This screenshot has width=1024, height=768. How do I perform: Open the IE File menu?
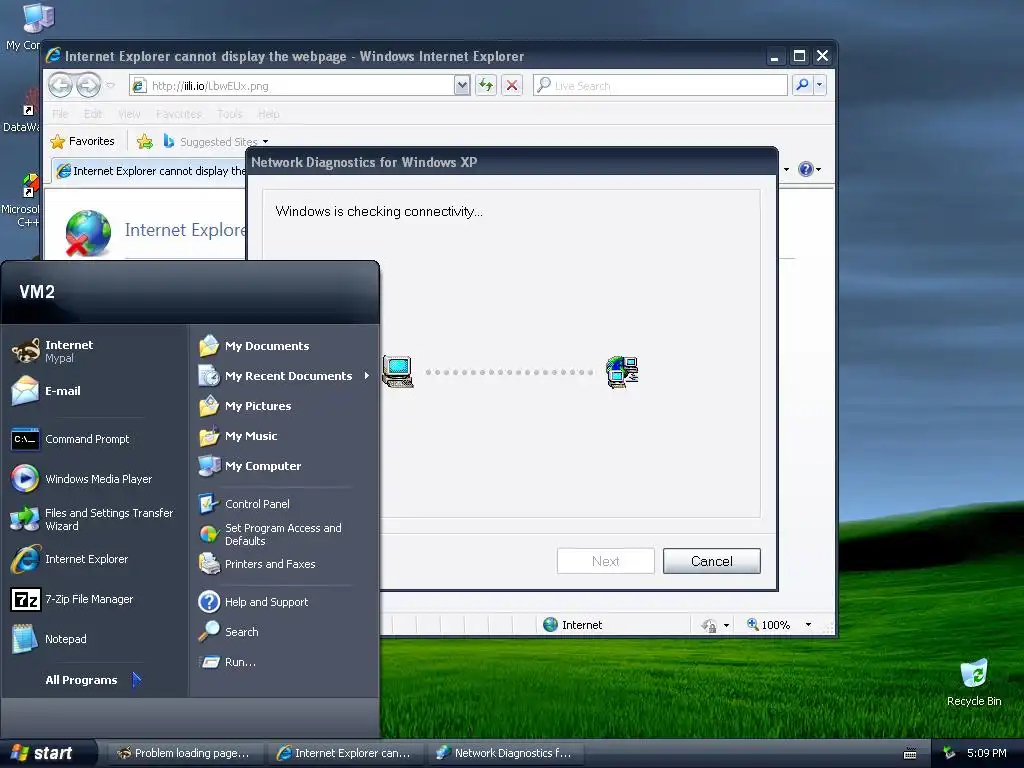click(x=60, y=114)
